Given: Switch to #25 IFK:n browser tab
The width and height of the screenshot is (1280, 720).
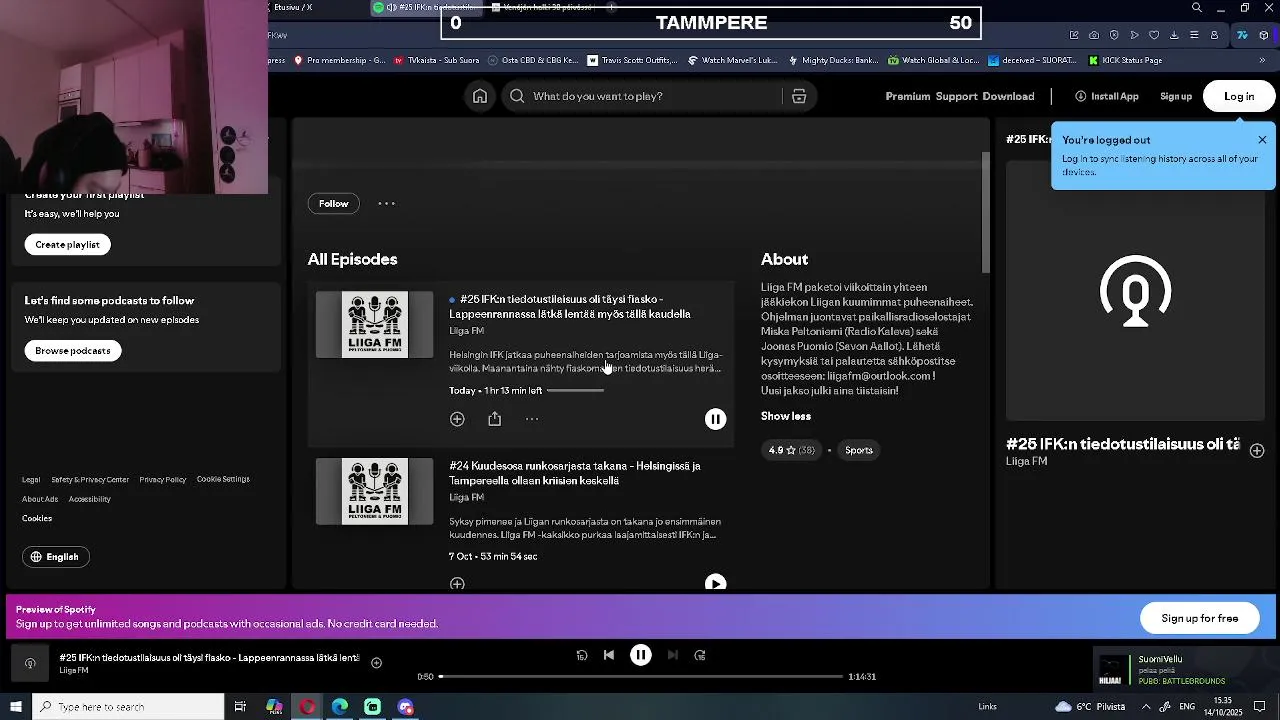Looking at the screenshot, I should [x=428, y=7].
